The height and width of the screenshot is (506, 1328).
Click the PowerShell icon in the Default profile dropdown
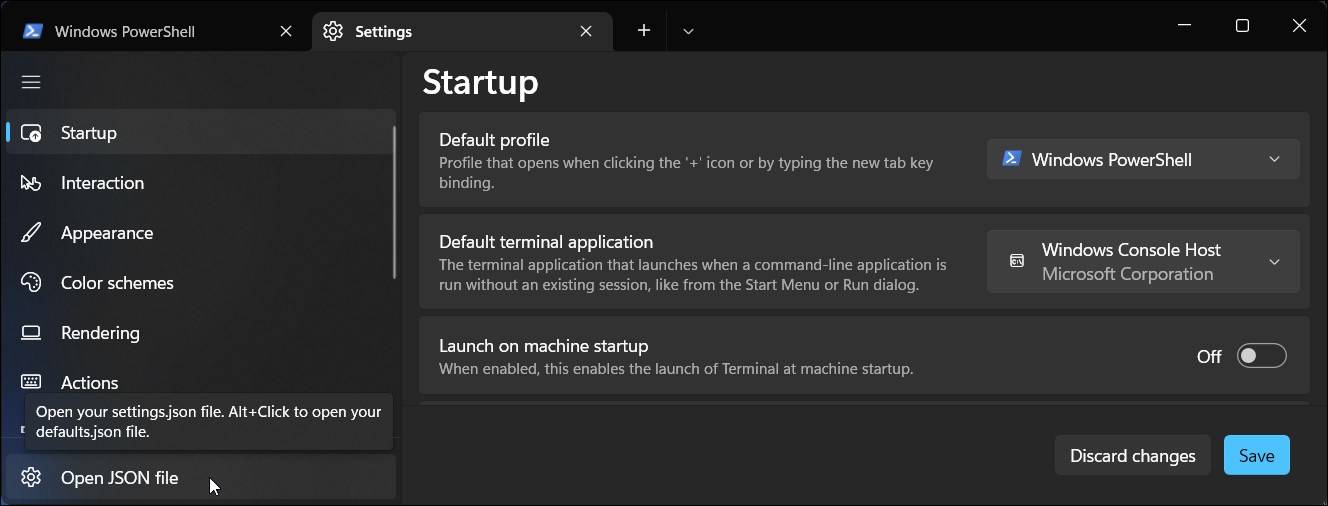coord(1012,159)
